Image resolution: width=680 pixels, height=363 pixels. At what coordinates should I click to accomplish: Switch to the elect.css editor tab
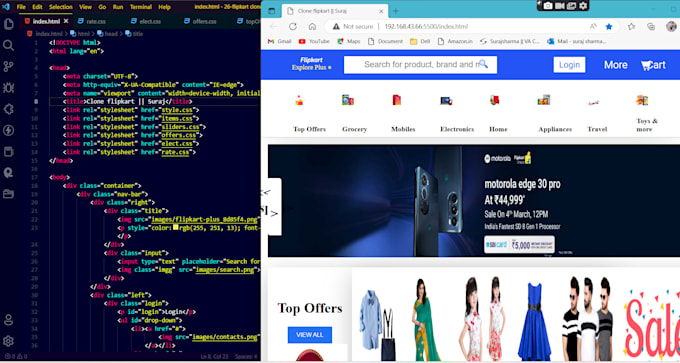[x=146, y=21]
